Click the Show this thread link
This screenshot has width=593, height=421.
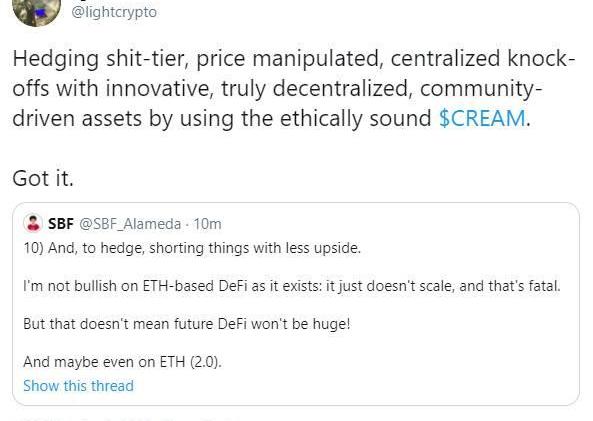(x=78, y=386)
